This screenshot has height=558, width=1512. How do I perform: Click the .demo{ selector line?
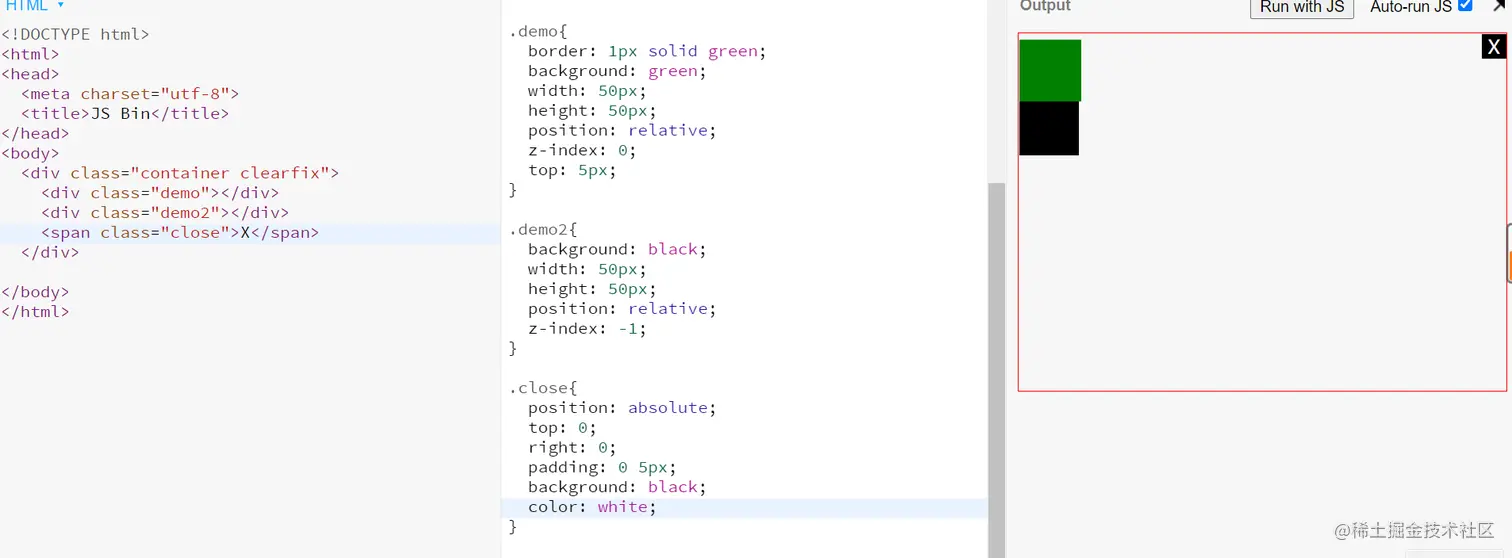pos(539,31)
